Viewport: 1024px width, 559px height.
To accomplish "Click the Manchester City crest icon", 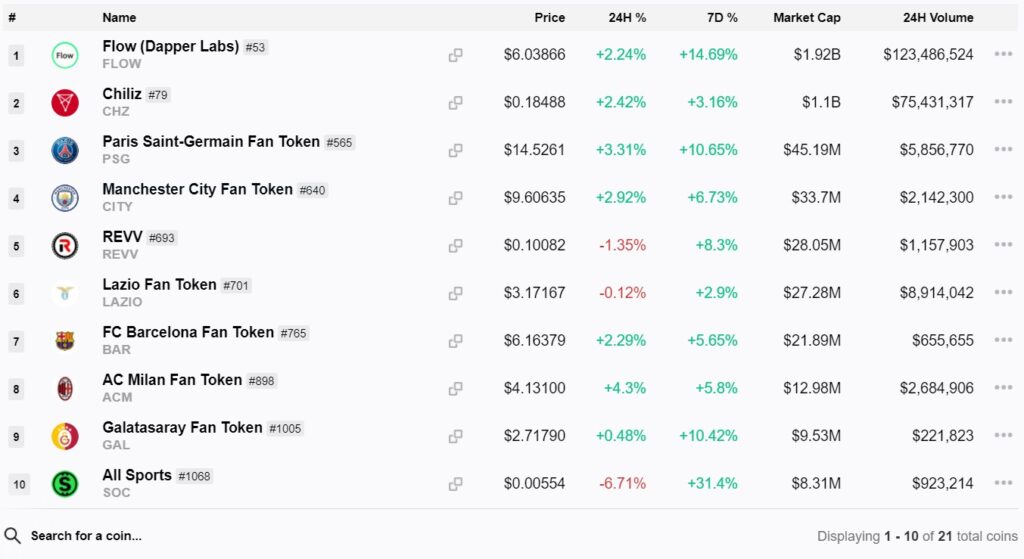I will point(65,199).
